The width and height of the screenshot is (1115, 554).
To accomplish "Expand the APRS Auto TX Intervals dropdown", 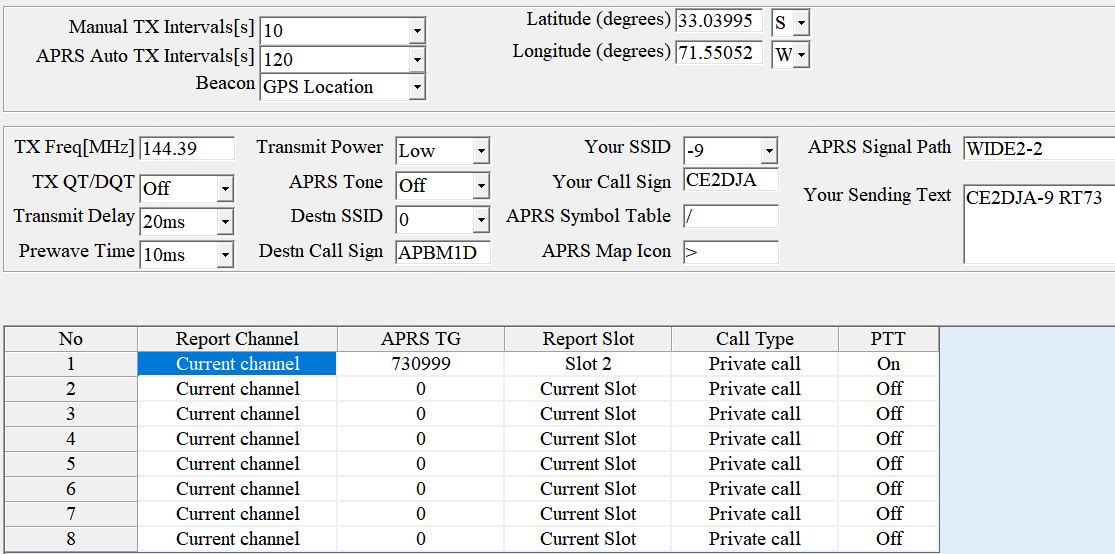I will pyautogui.click(x=416, y=60).
